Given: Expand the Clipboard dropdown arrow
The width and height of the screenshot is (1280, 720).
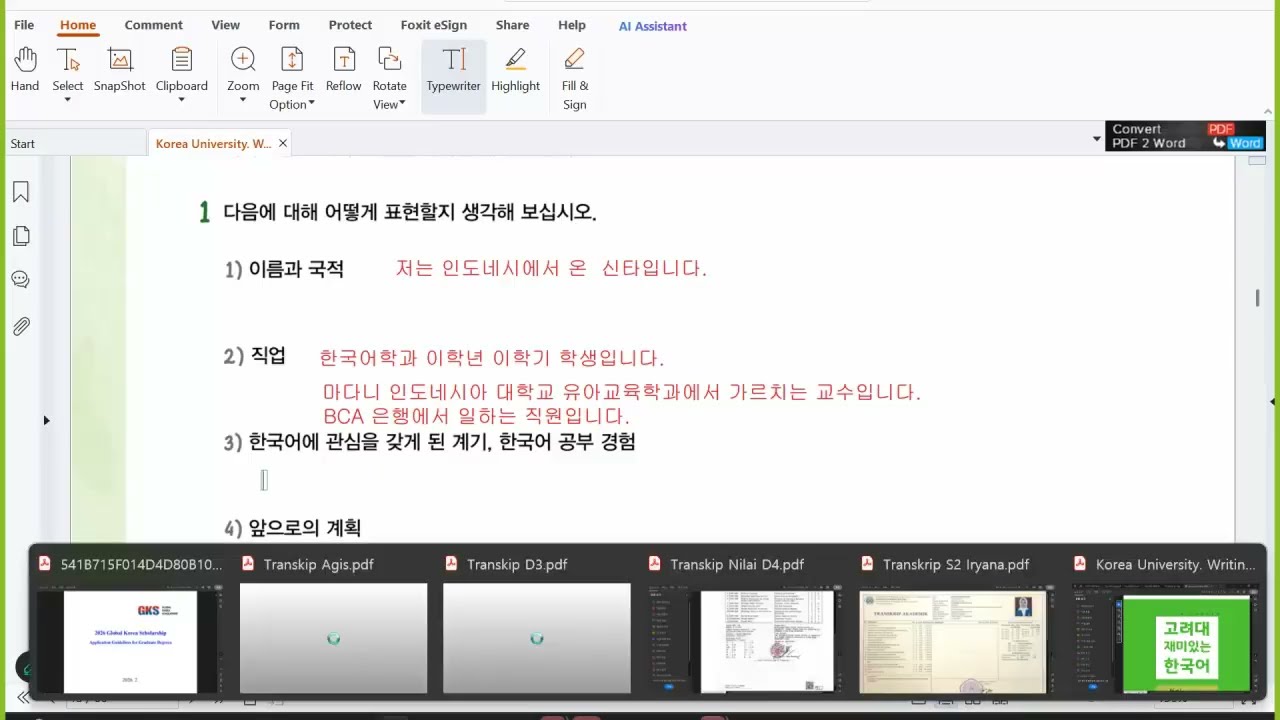Looking at the screenshot, I should tap(182, 100).
